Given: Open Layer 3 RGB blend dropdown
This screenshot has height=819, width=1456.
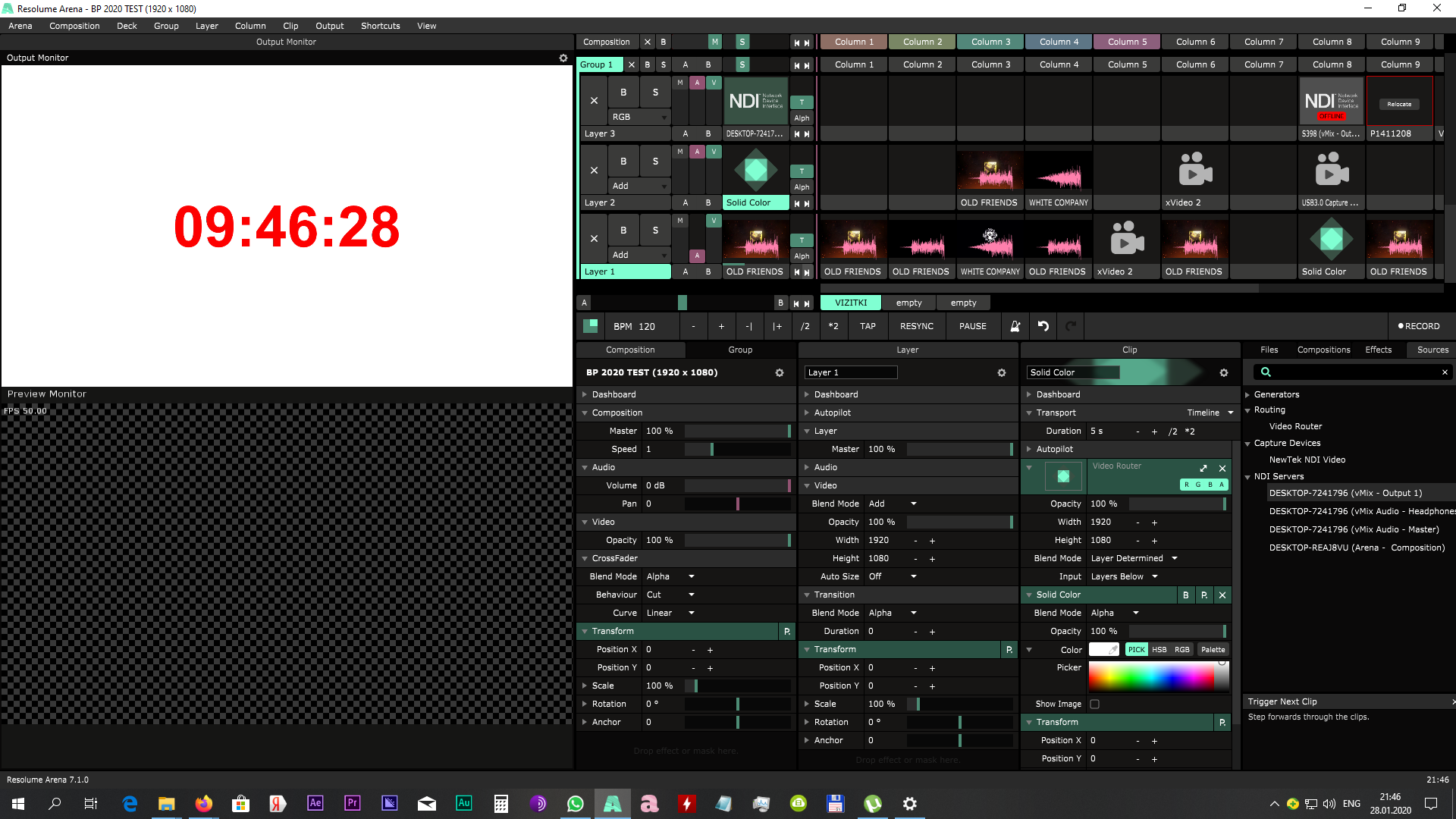Looking at the screenshot, I should [639, 117].
